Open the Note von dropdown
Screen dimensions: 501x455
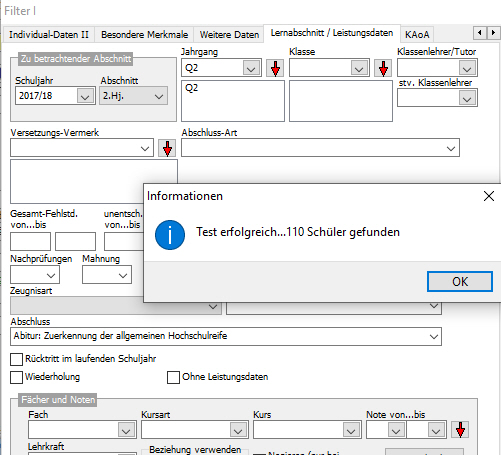point(396,430)
